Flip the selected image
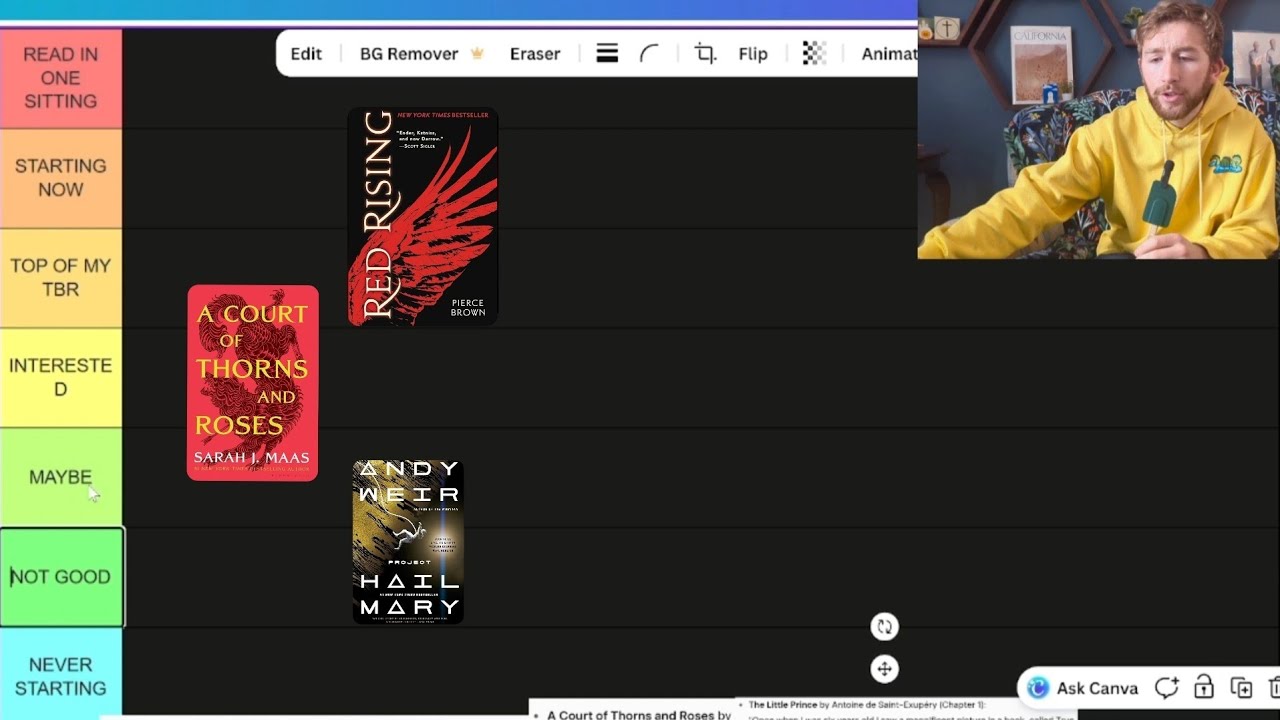 point(753,54)
